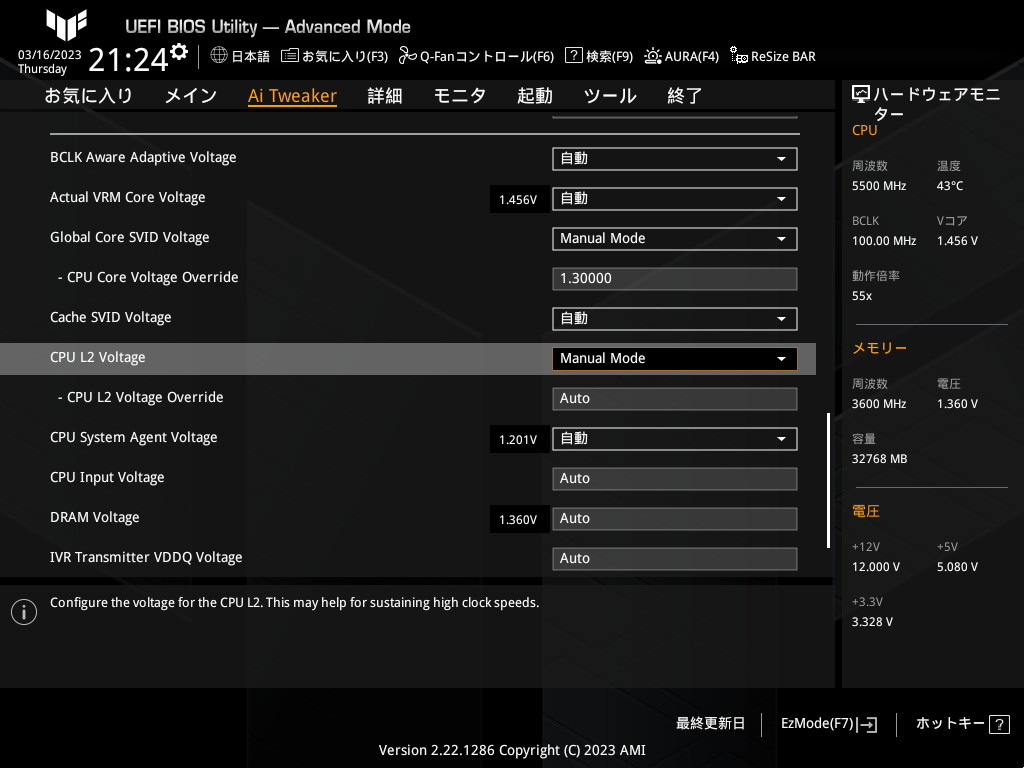Click the TUF logo at top

(66, 25)
